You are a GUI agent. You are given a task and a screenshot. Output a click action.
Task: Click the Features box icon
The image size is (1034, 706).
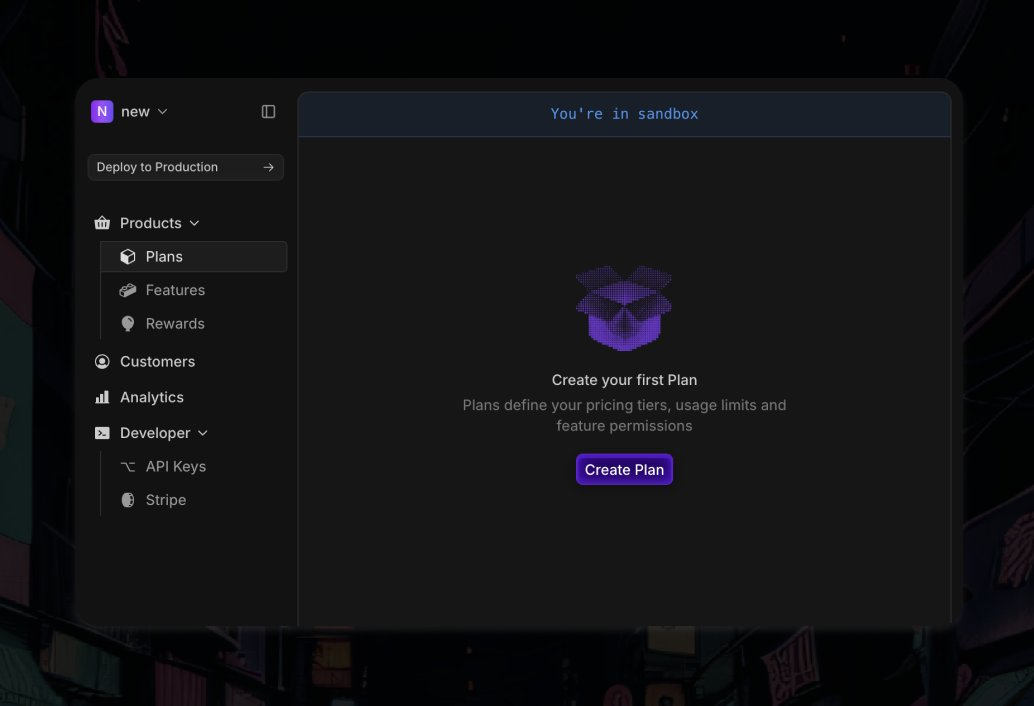click(x=128, y=290)
